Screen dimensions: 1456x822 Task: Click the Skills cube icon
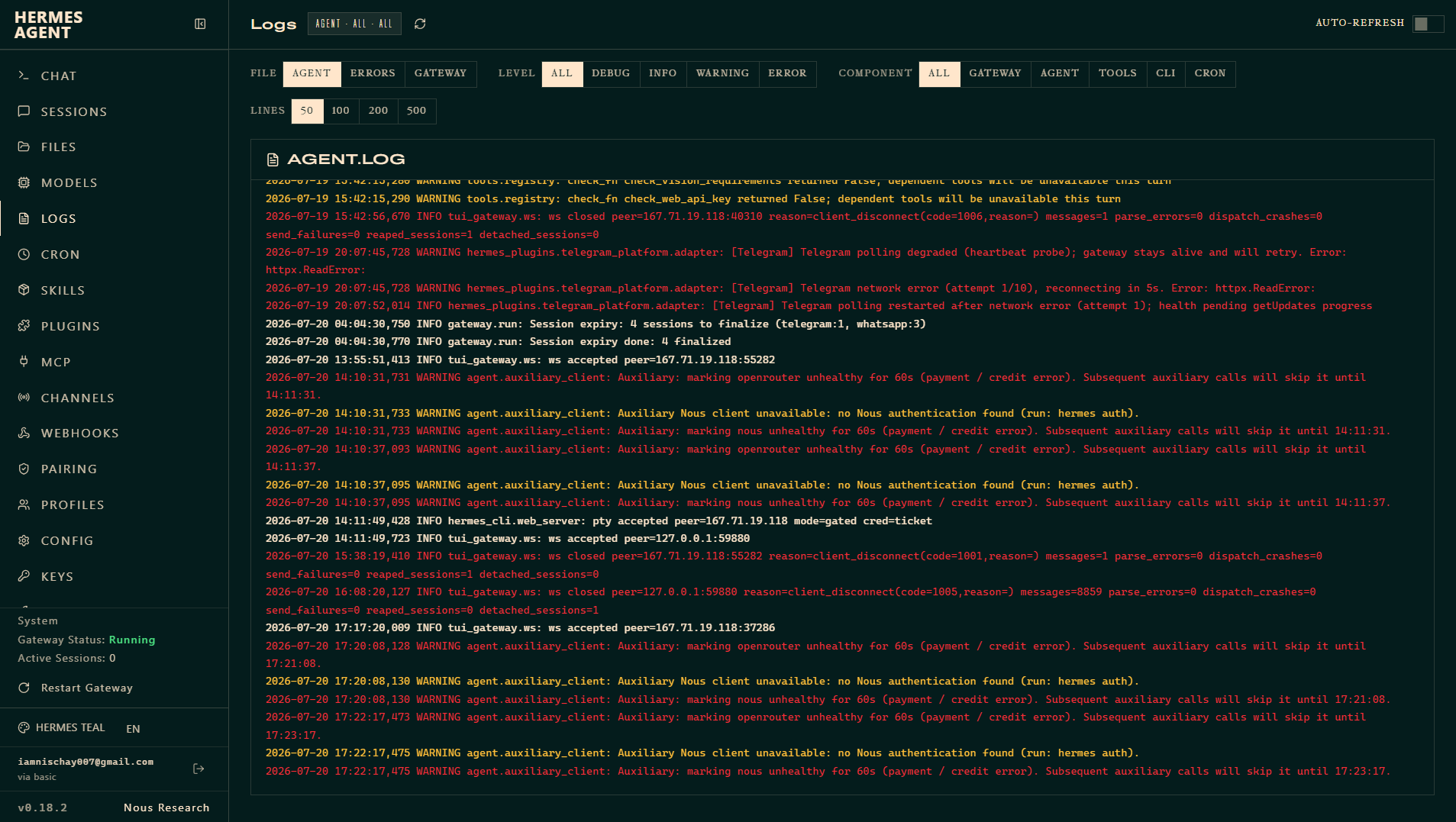tap(24, 290)
